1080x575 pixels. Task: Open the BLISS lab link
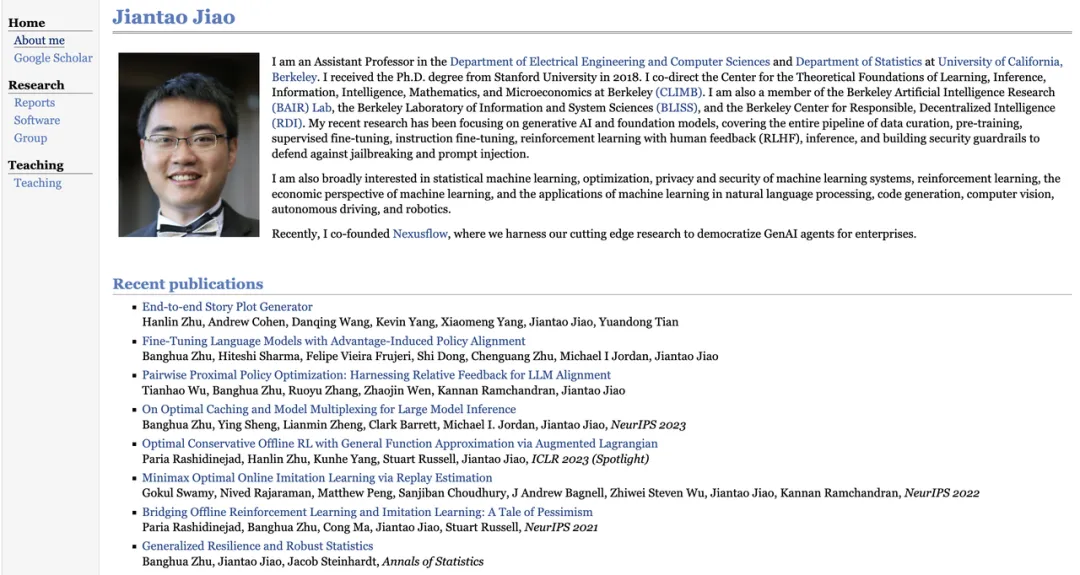(678, 108)
